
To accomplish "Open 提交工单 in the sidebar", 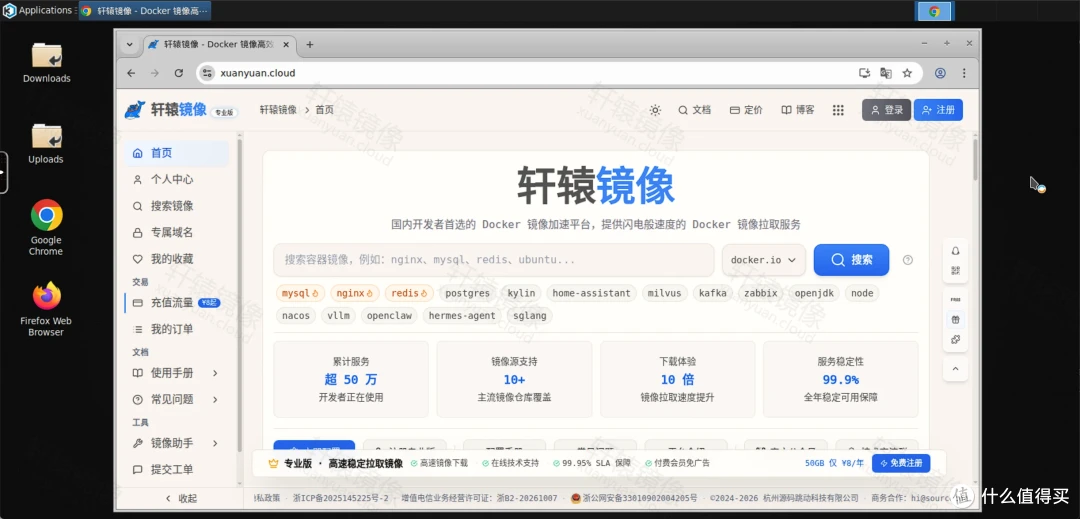I will coord(176,469).
